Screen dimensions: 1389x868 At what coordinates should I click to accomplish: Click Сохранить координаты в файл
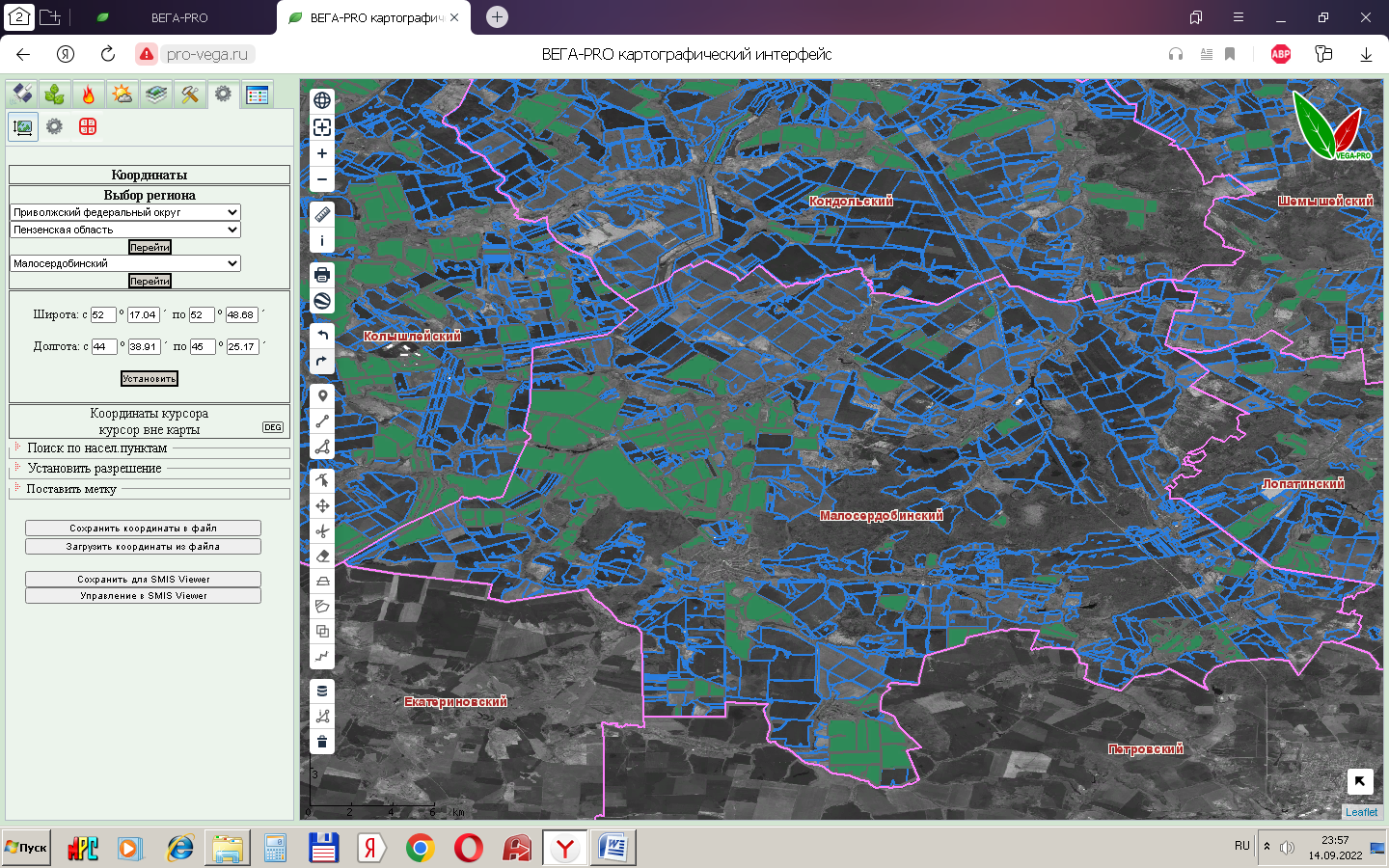pyautogui.click(x=143, y=529)
